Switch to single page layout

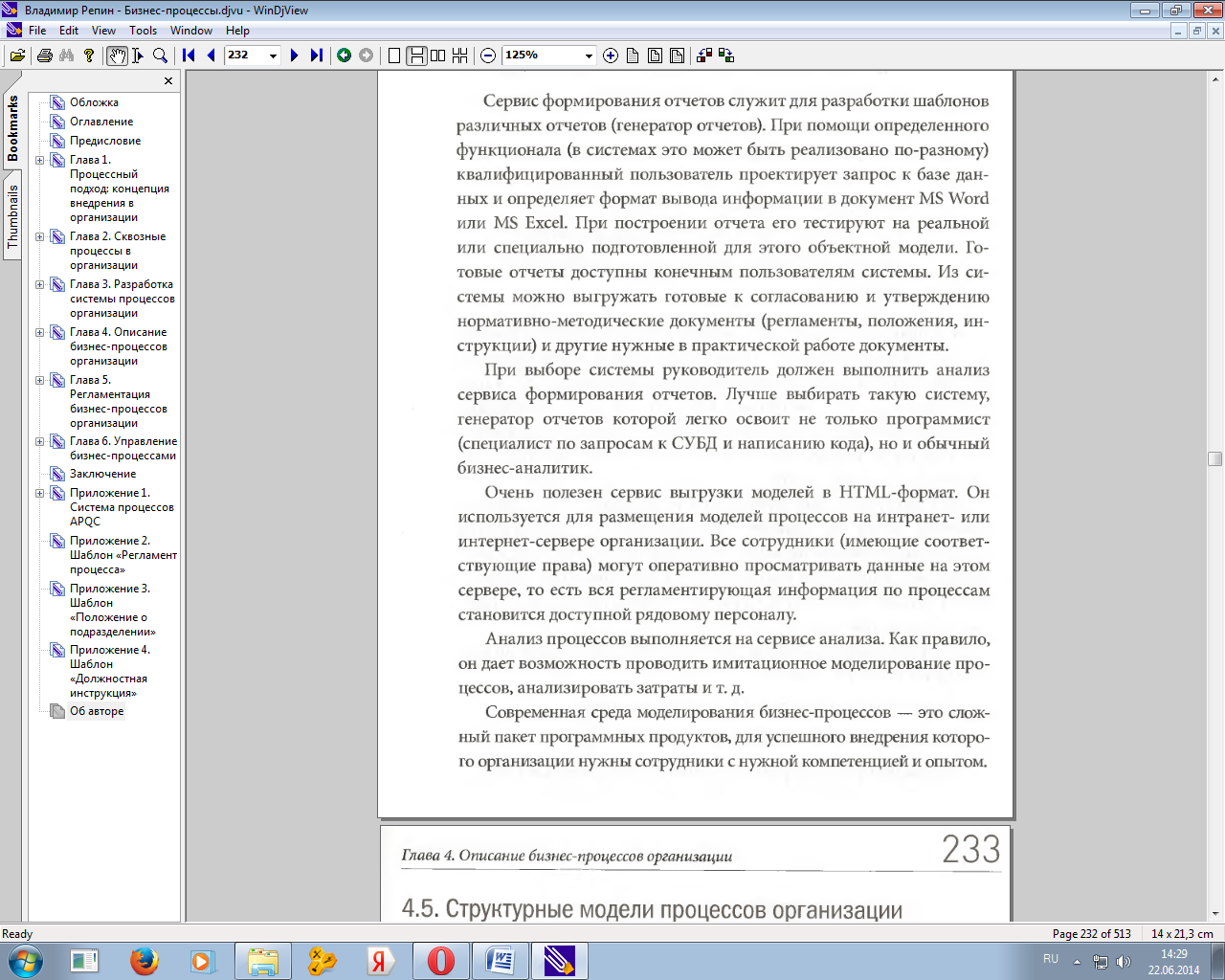393,56
